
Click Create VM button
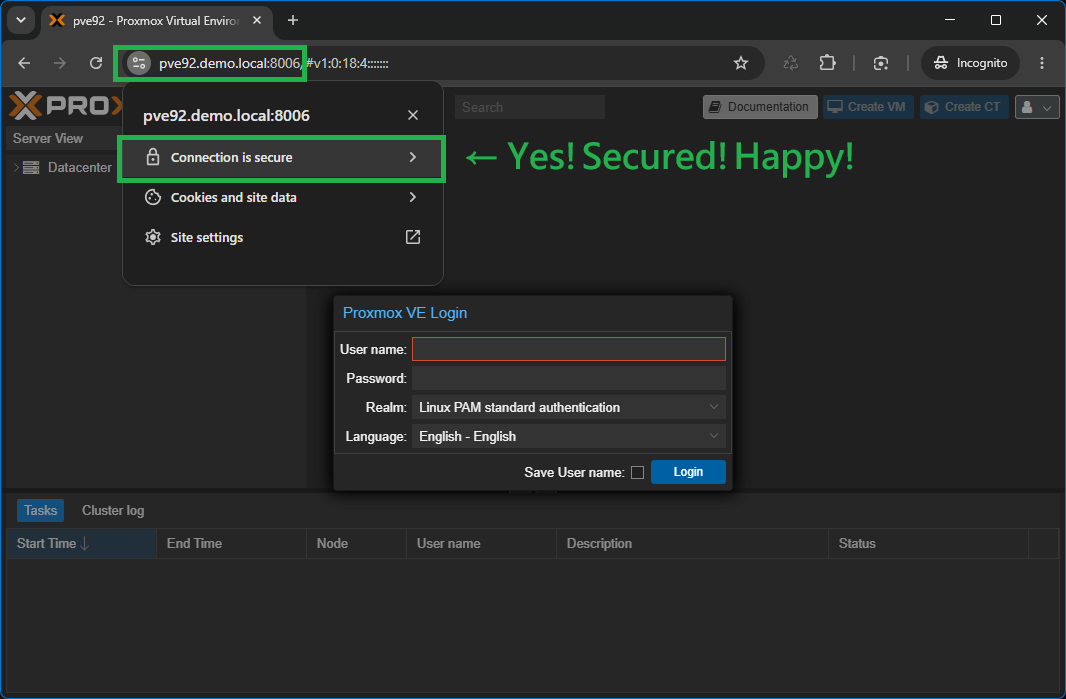click(x=868, y=107)
